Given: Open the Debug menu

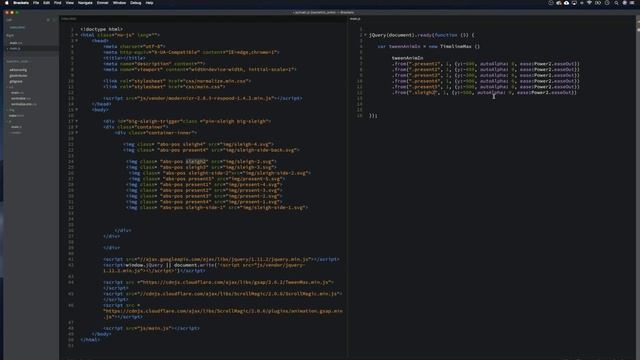Looking at the screenshot, I should tap(136, 3).
